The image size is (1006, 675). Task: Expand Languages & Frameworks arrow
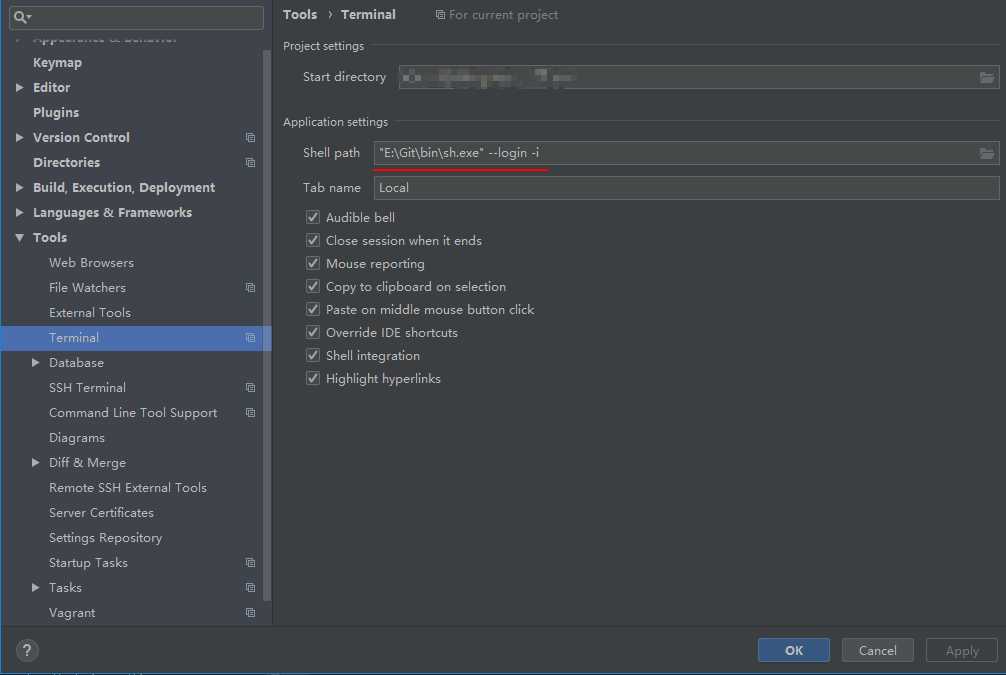click(x=19, y=212)
